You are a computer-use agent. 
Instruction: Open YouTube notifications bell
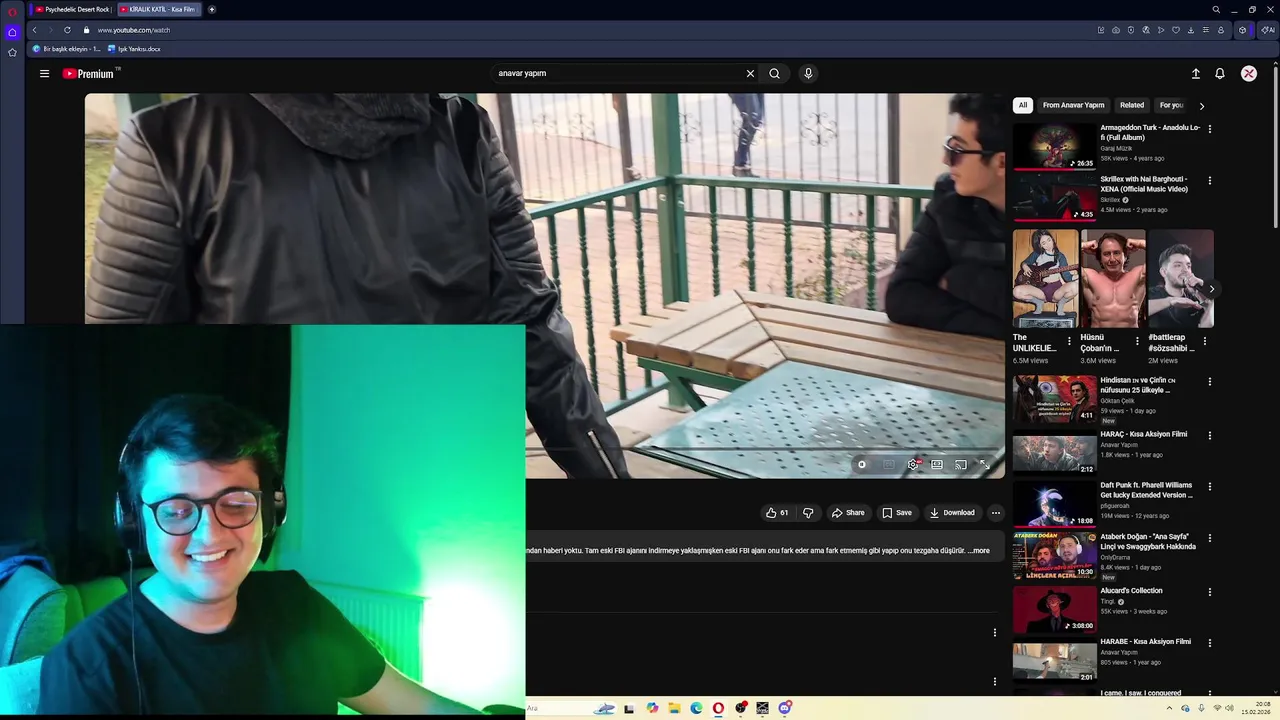1220,73
